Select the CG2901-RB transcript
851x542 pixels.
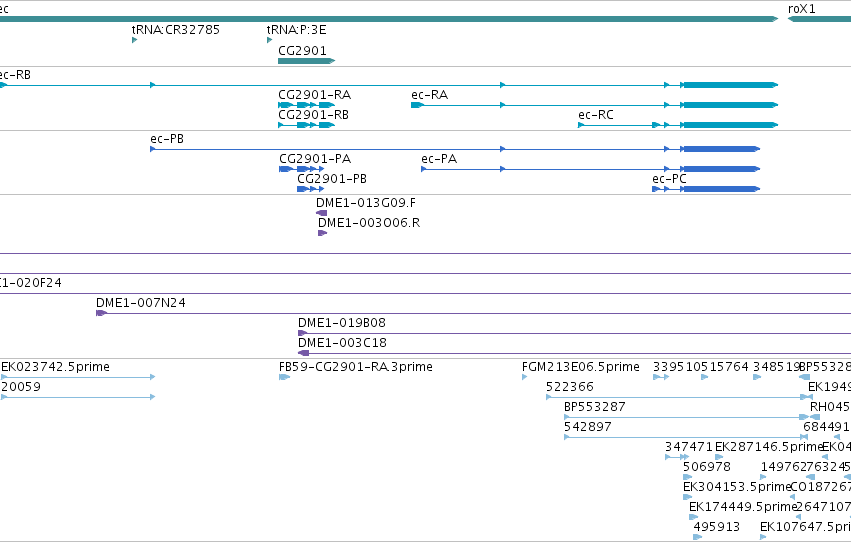[307, 125]
